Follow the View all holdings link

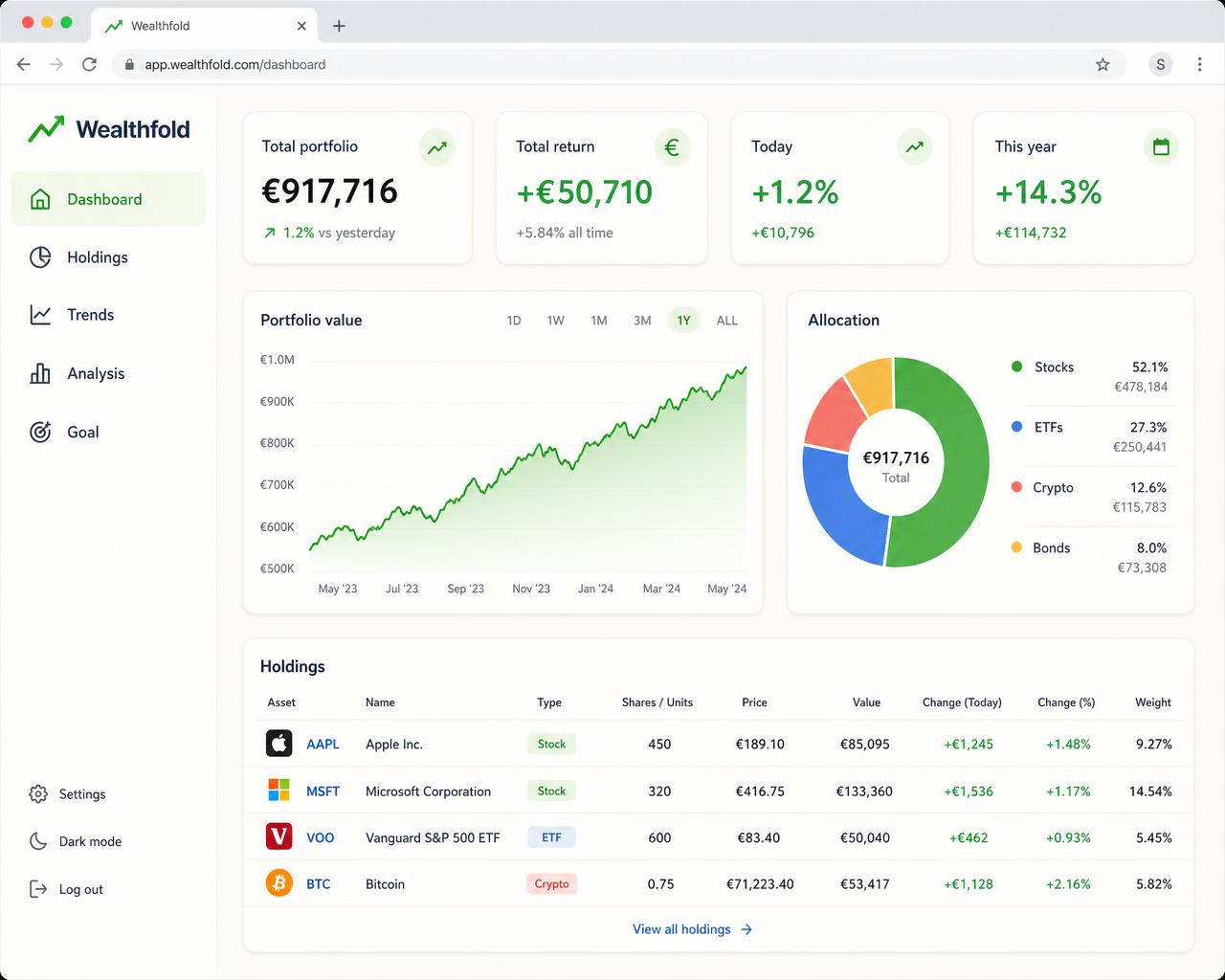point(693,929)
